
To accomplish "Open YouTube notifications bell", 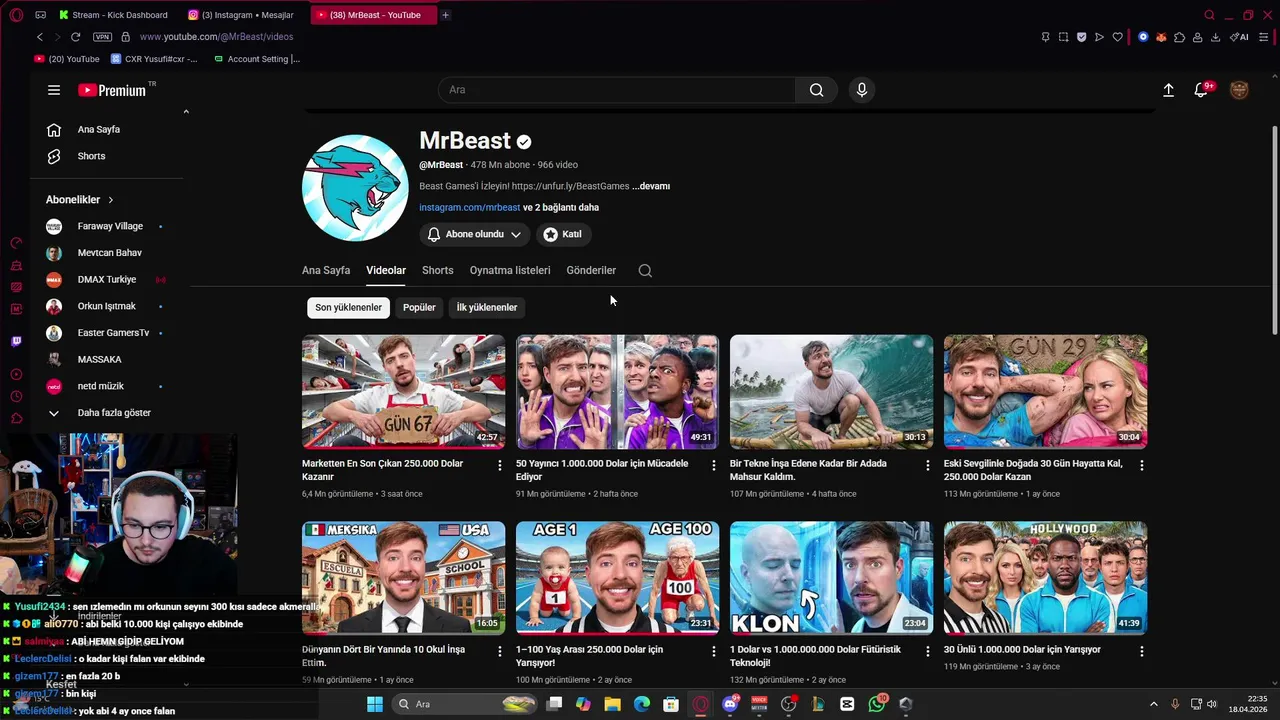I will click(x=1201, y=90).
